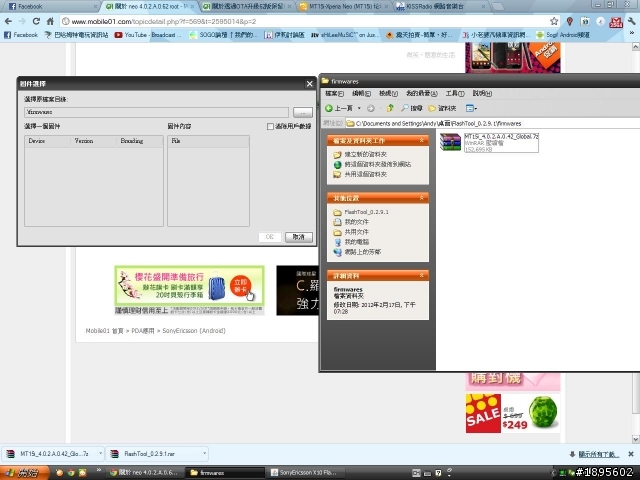The width and height of the screenshot is (640, 480).
Task: Switch to the Facebook browser tab
Action: tap(51, 6)
